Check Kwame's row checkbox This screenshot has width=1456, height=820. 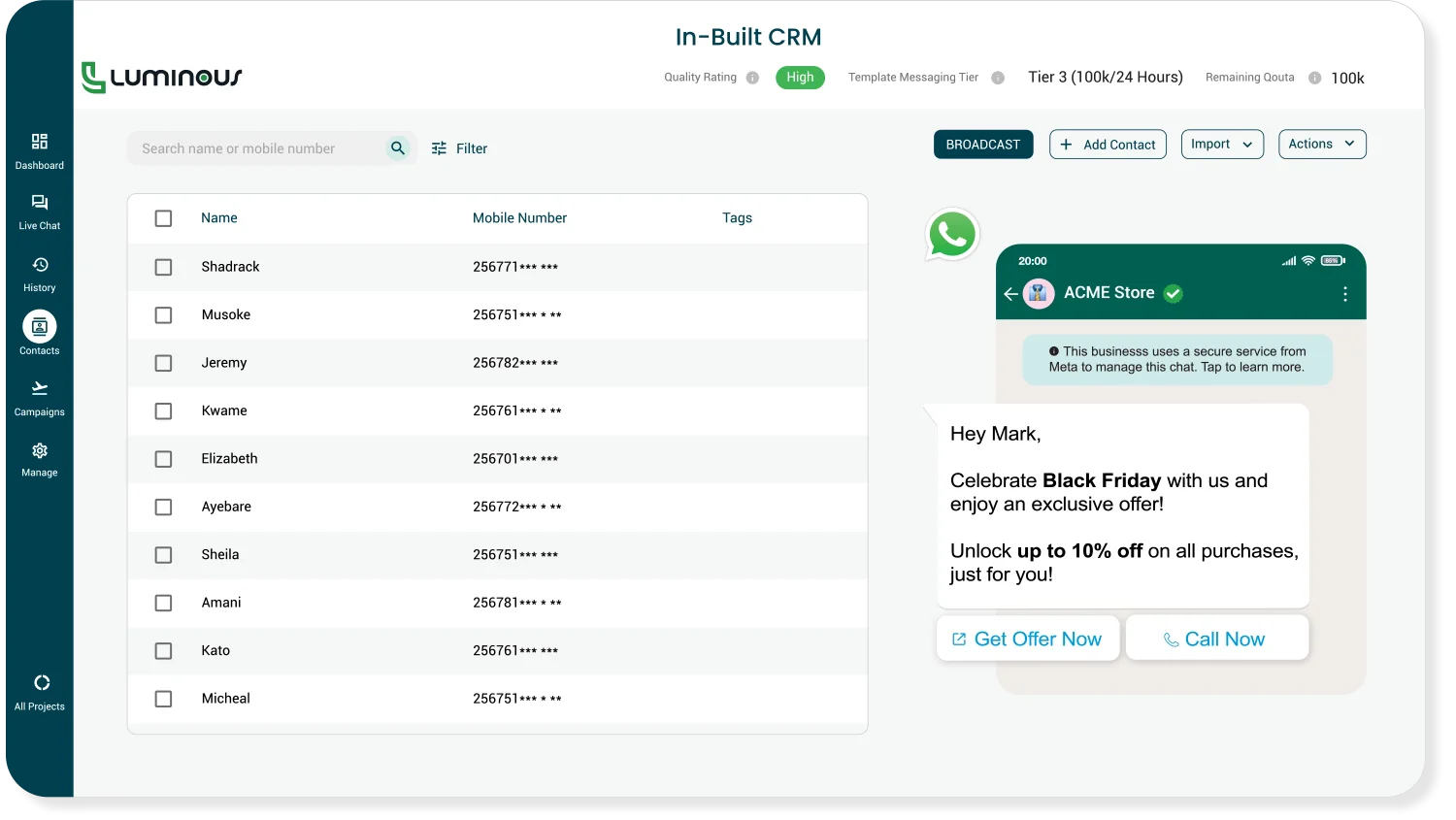pos(163,410)
